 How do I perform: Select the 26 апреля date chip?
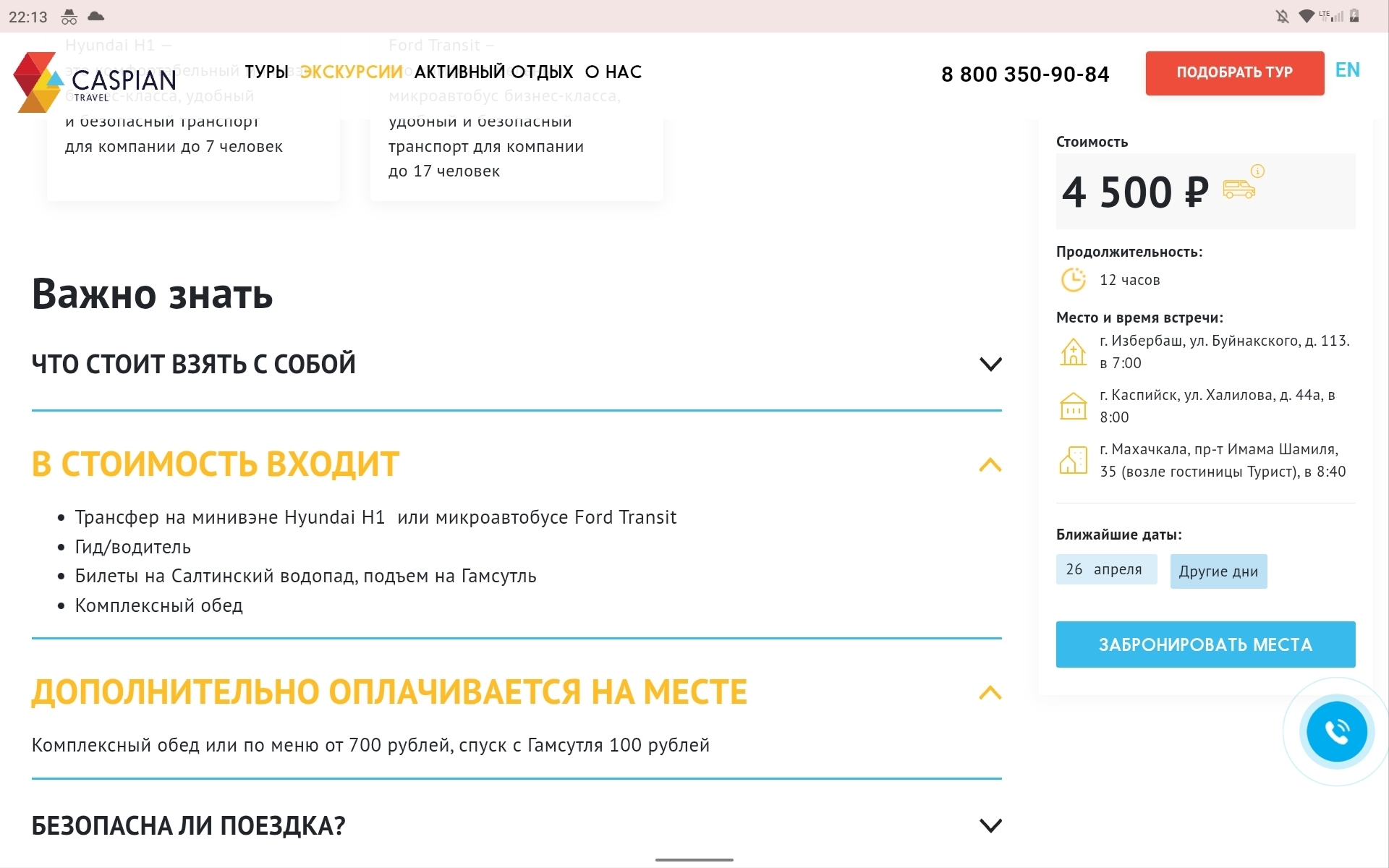pyautogui.click(x=1105, y=570)
